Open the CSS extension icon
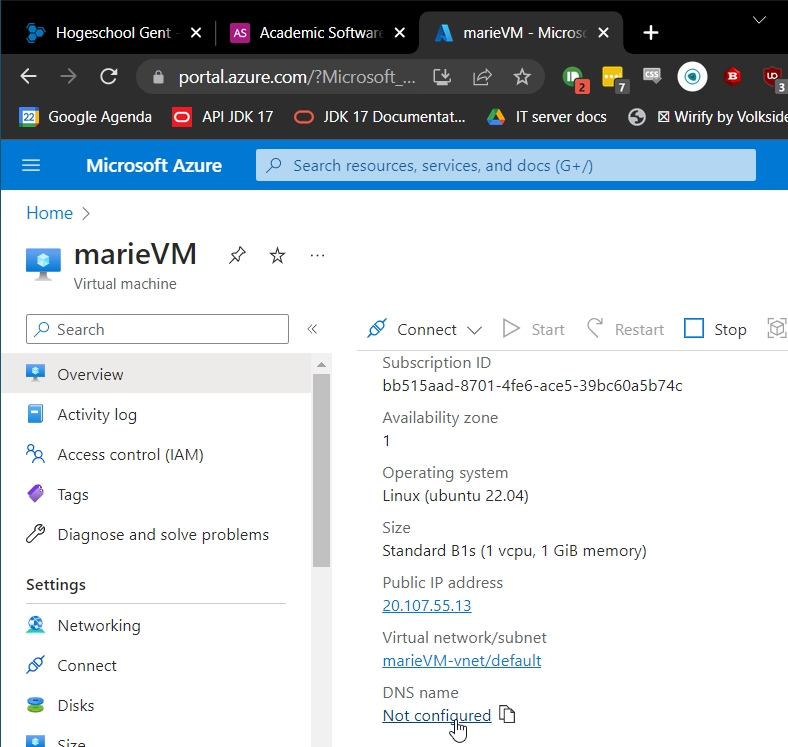This screenshot has height=747, width=788. coord(652,77)
